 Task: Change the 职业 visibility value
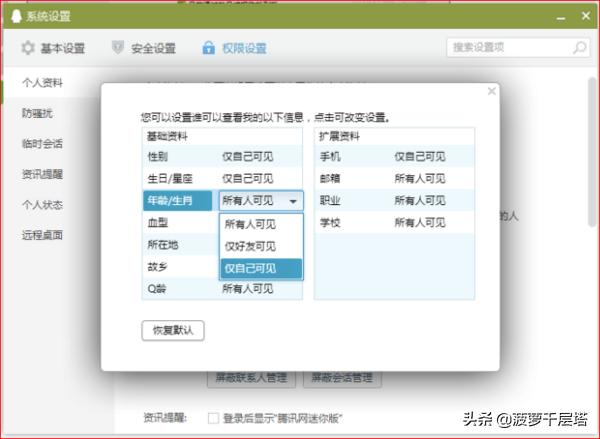420,201
